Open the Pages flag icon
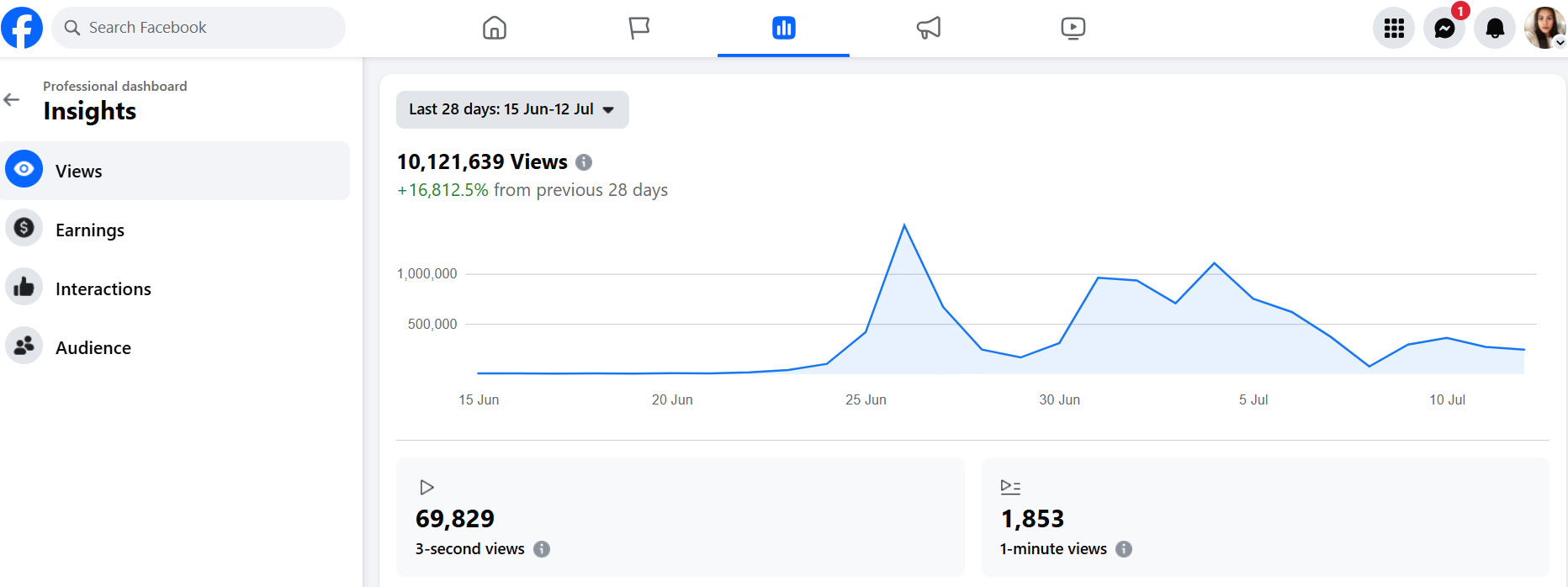The width and height of the screenshot is (1568, 587). pos(639,28)
